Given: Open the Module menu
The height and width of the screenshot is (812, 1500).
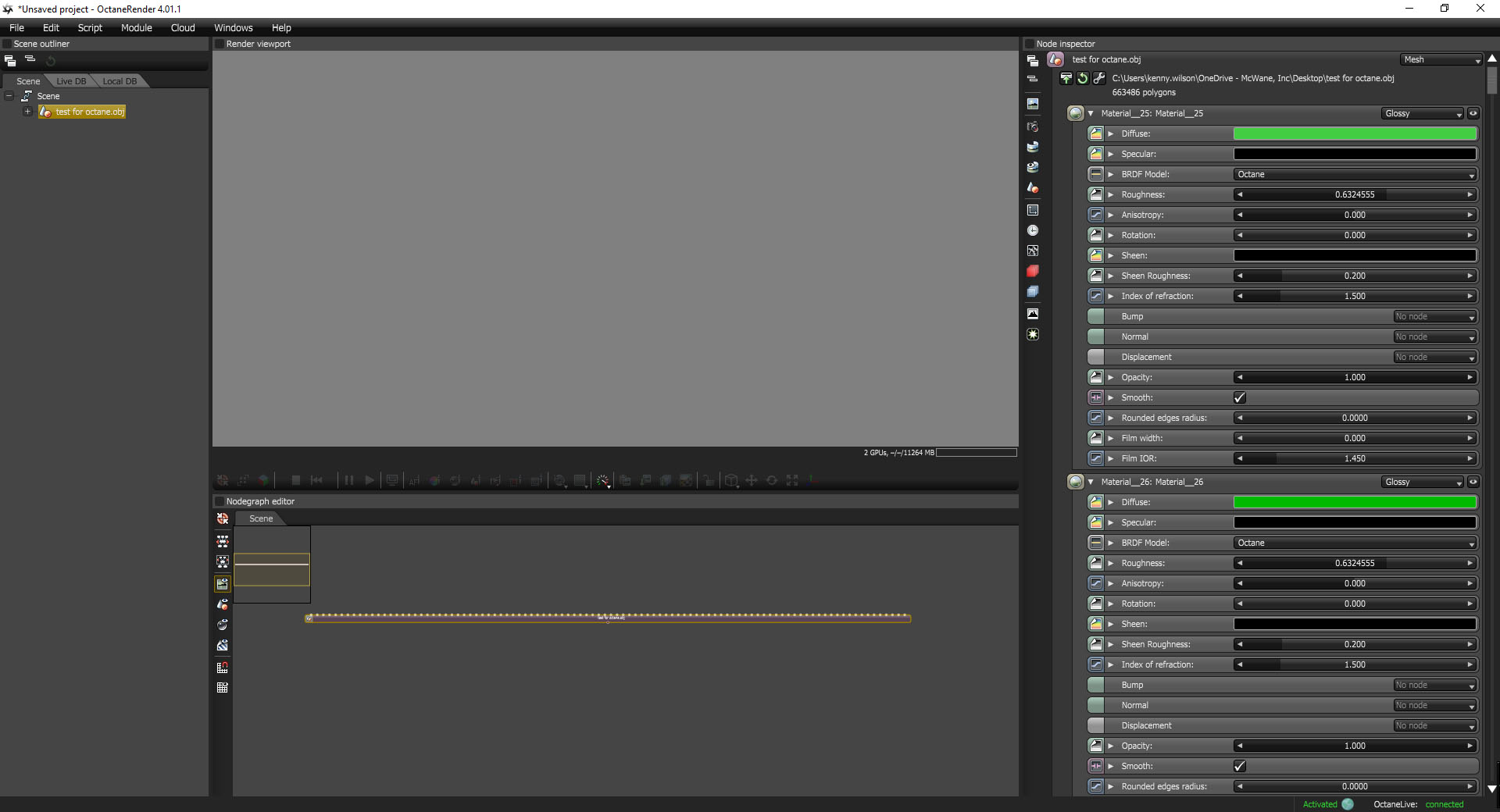Looking at the screenshot, I should click(137, 27).
